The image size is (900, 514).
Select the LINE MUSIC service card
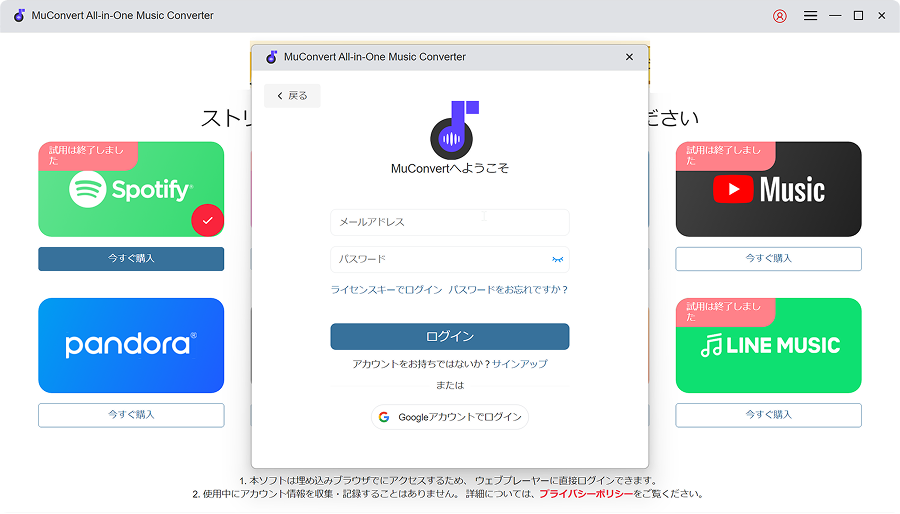click(769, 345)
